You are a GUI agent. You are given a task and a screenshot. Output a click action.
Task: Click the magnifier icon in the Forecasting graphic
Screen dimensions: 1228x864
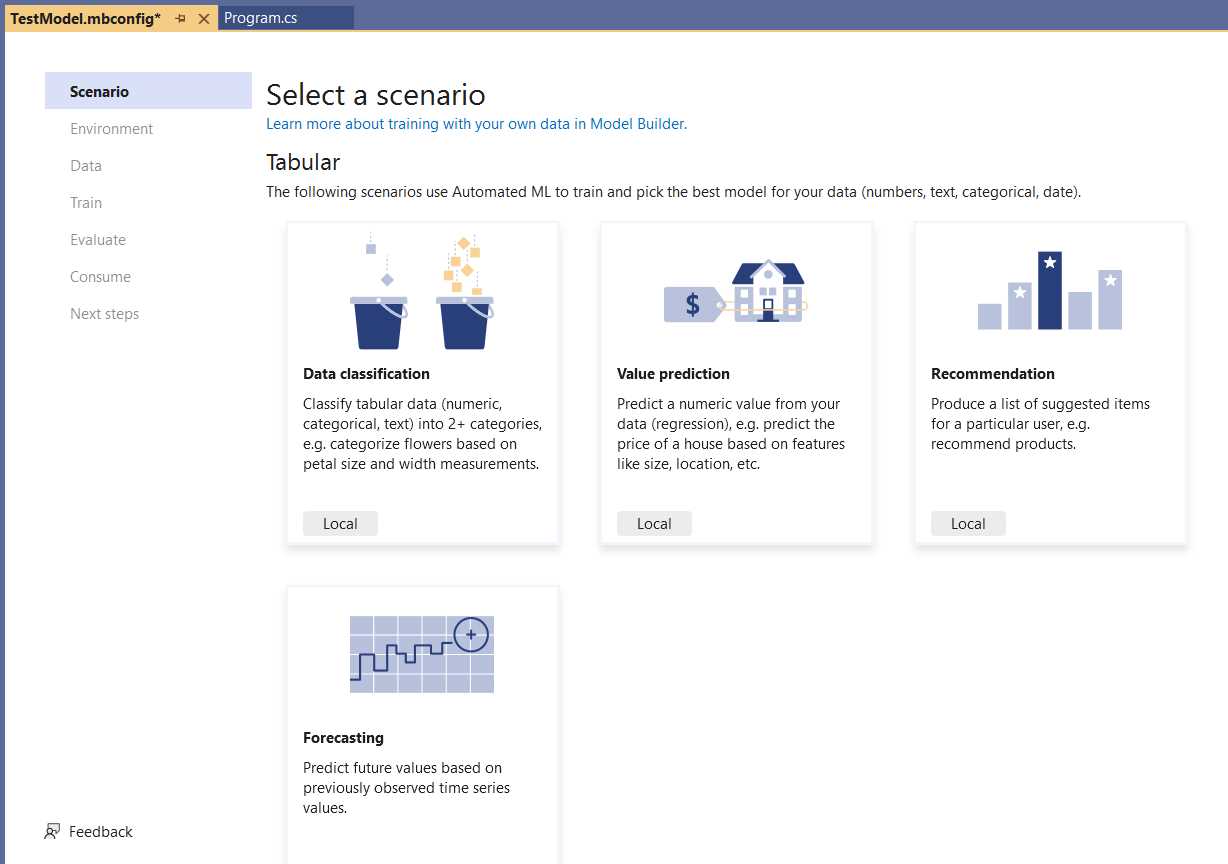472,633
